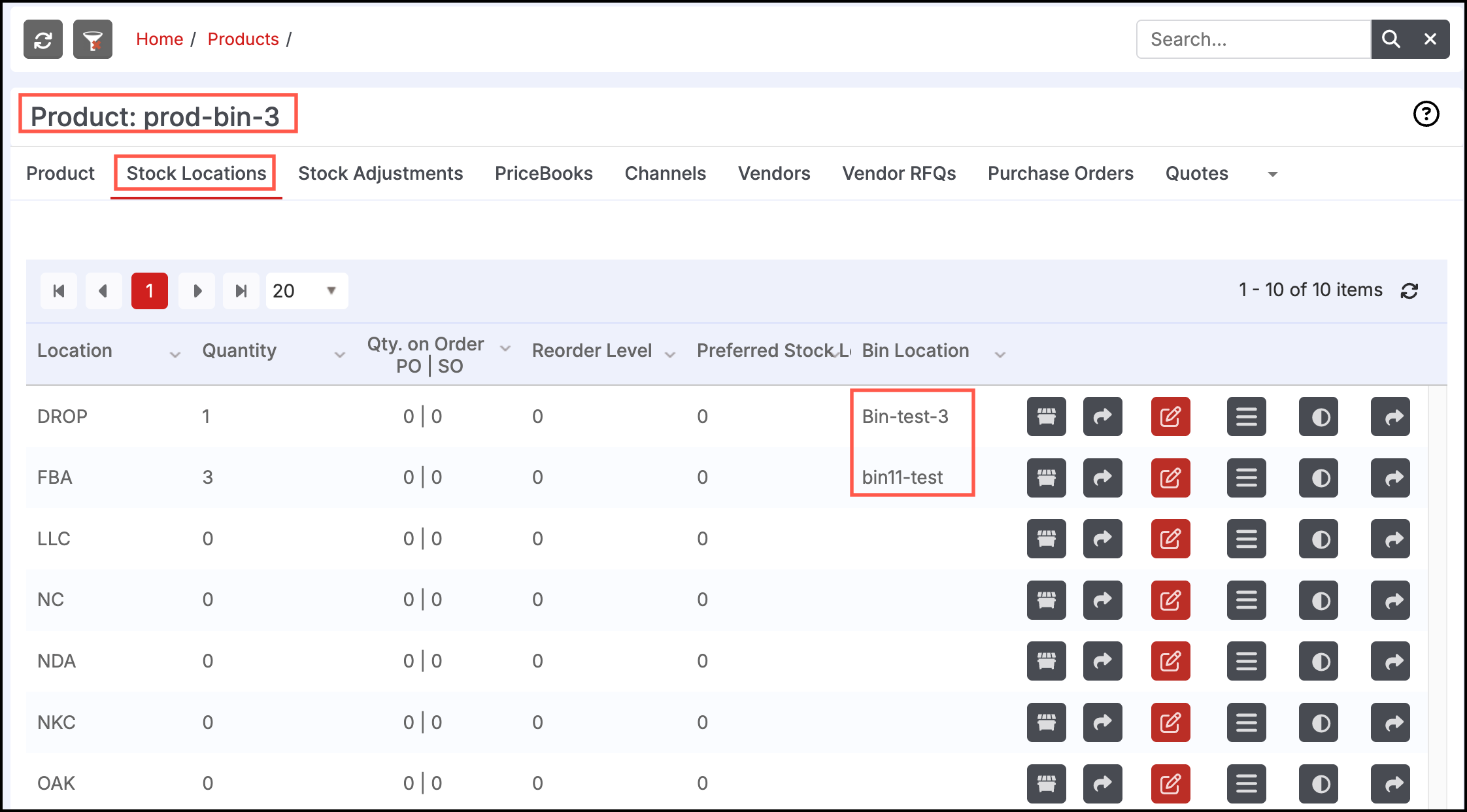Clear the search with the X button
This screenshot has height=812, width=1467.
[1430, 39]
